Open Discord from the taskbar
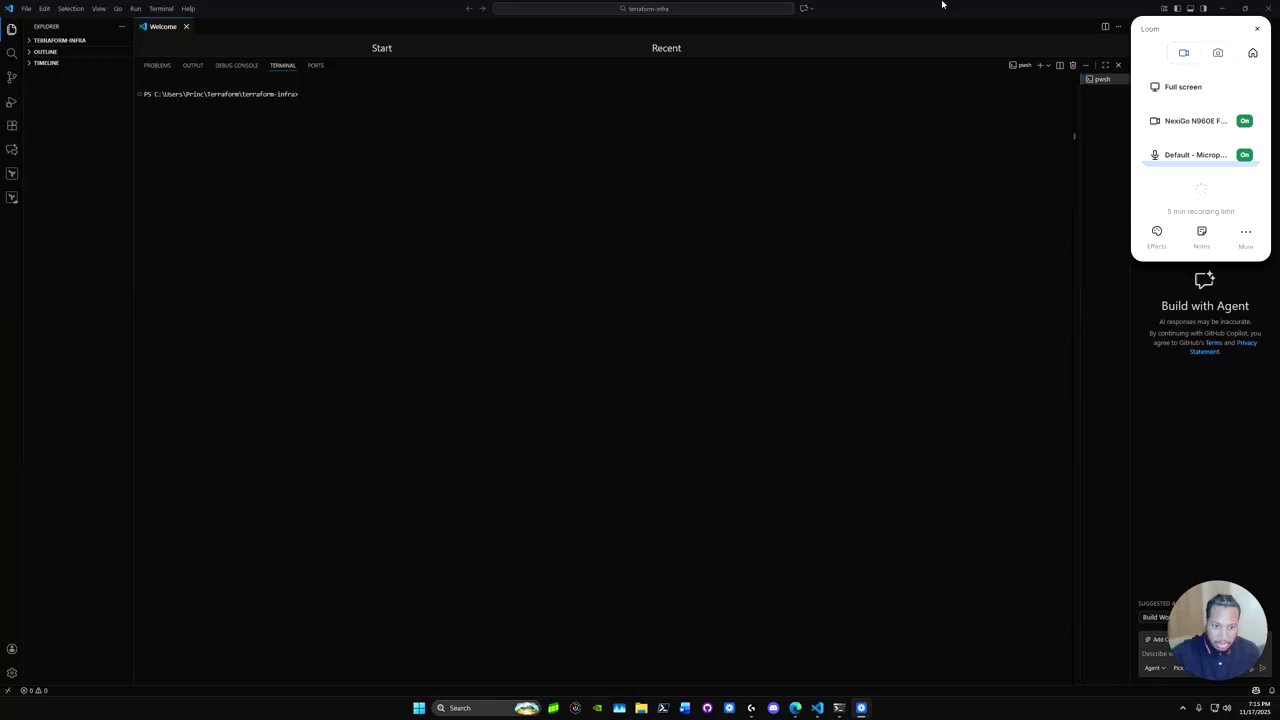 773,708
